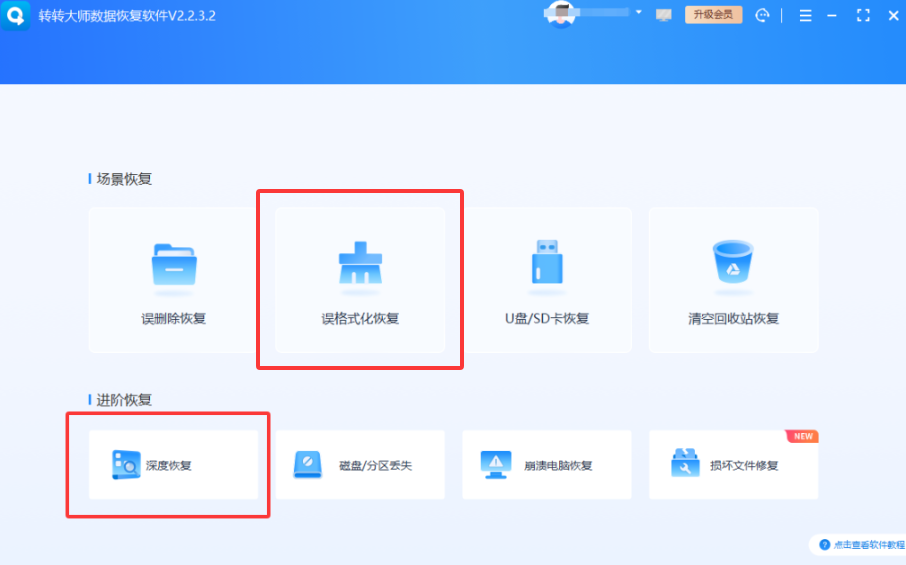Expand the account dropdown arrow
Image resolution: width=906 pixels, height=565 pixels.
(638, 12)
